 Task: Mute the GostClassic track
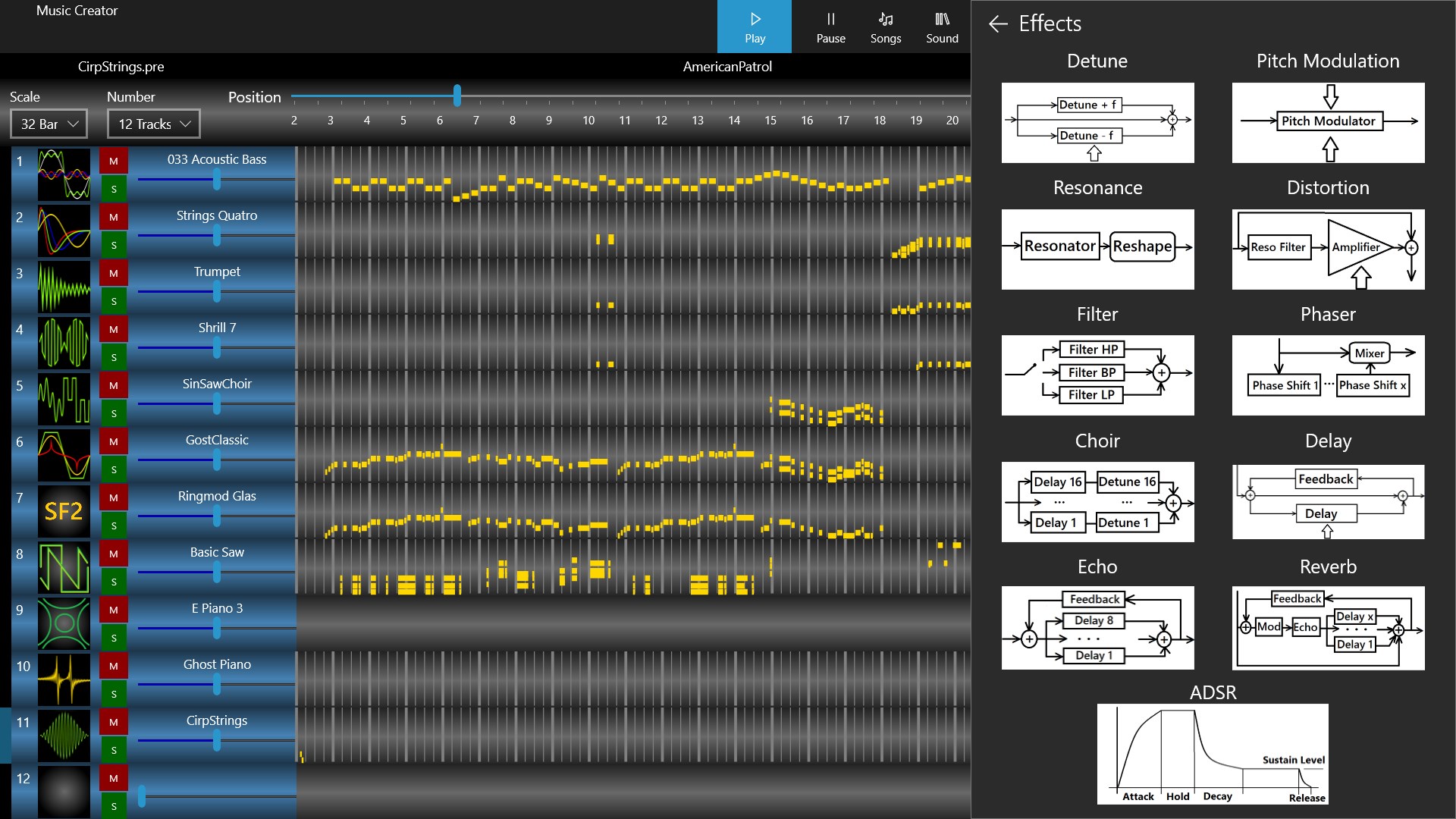(114, 441)
